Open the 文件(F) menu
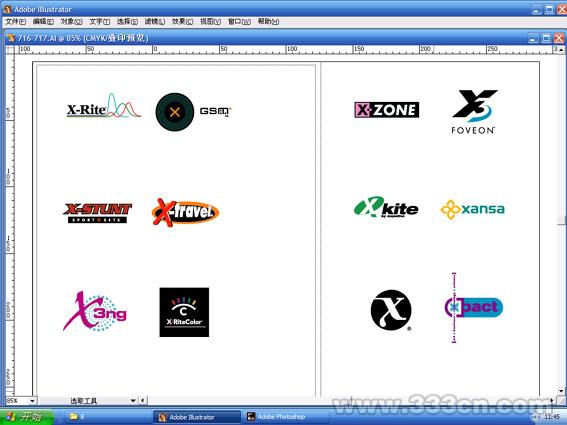This screenshot has width=567, height=425. 16,22
